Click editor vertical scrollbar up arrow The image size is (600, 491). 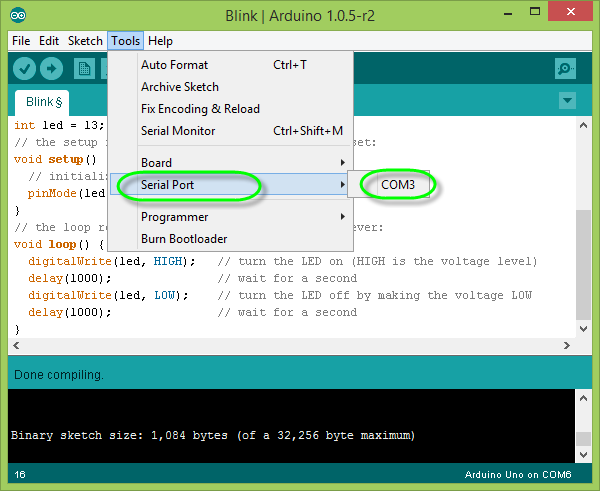584,125
